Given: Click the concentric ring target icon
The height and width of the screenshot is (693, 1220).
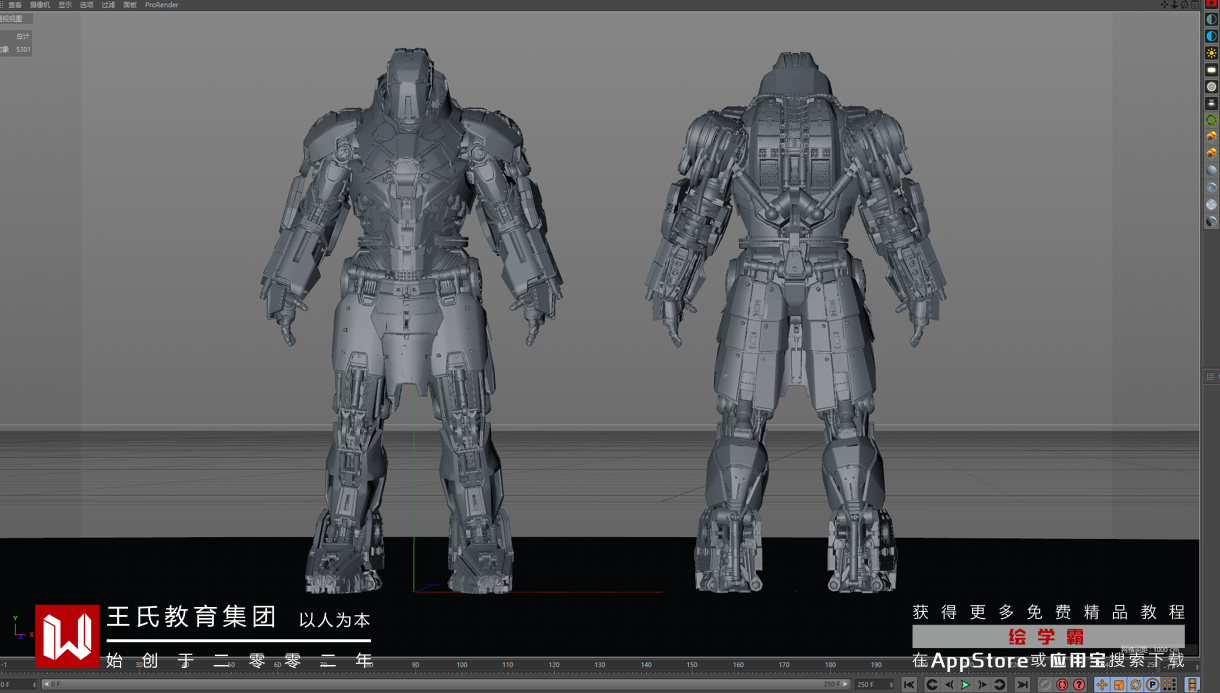Looking at the screenshot, I should pos(1211,87).
